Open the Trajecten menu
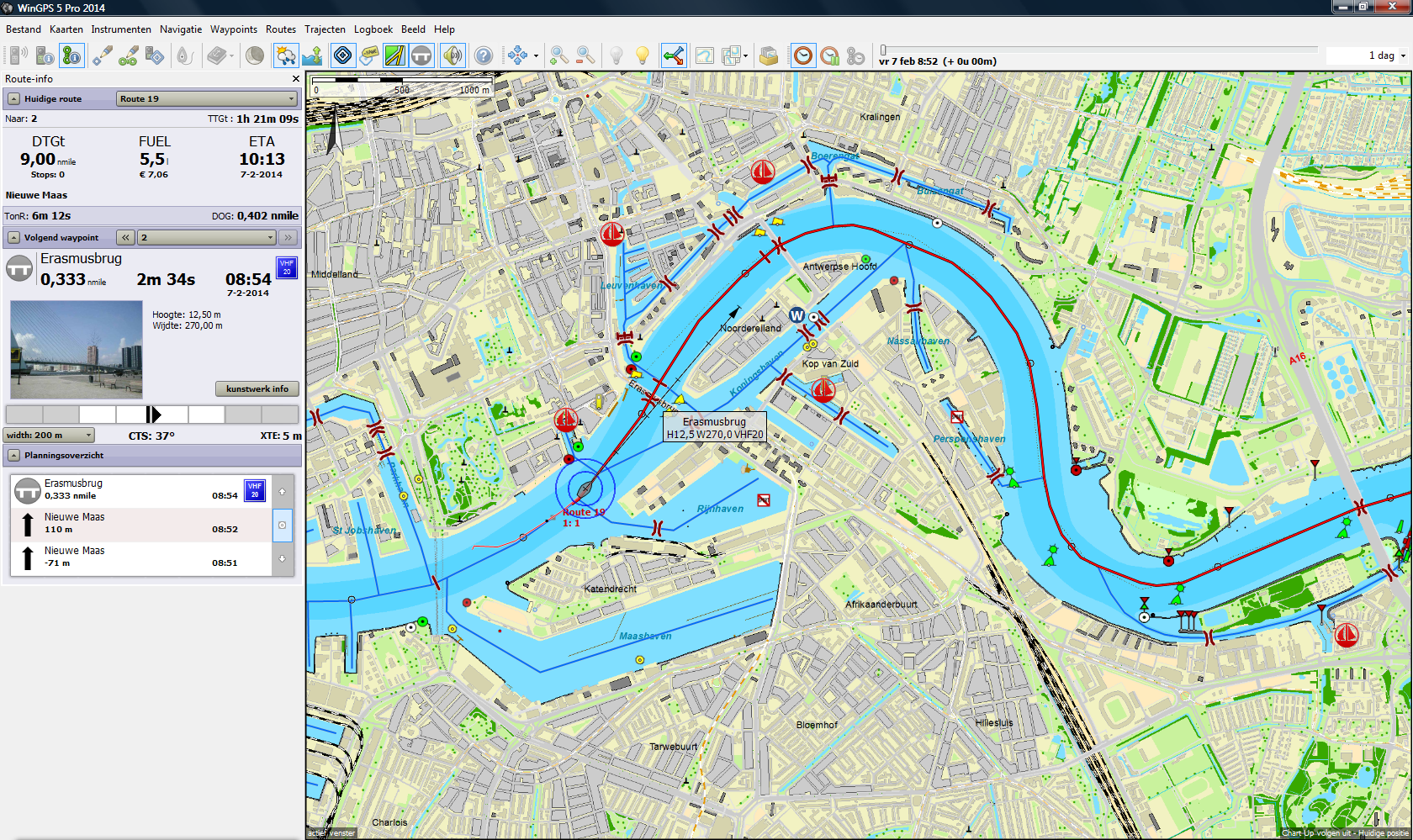This screenshot has height=840, width=1413. [x=325, y=29]
